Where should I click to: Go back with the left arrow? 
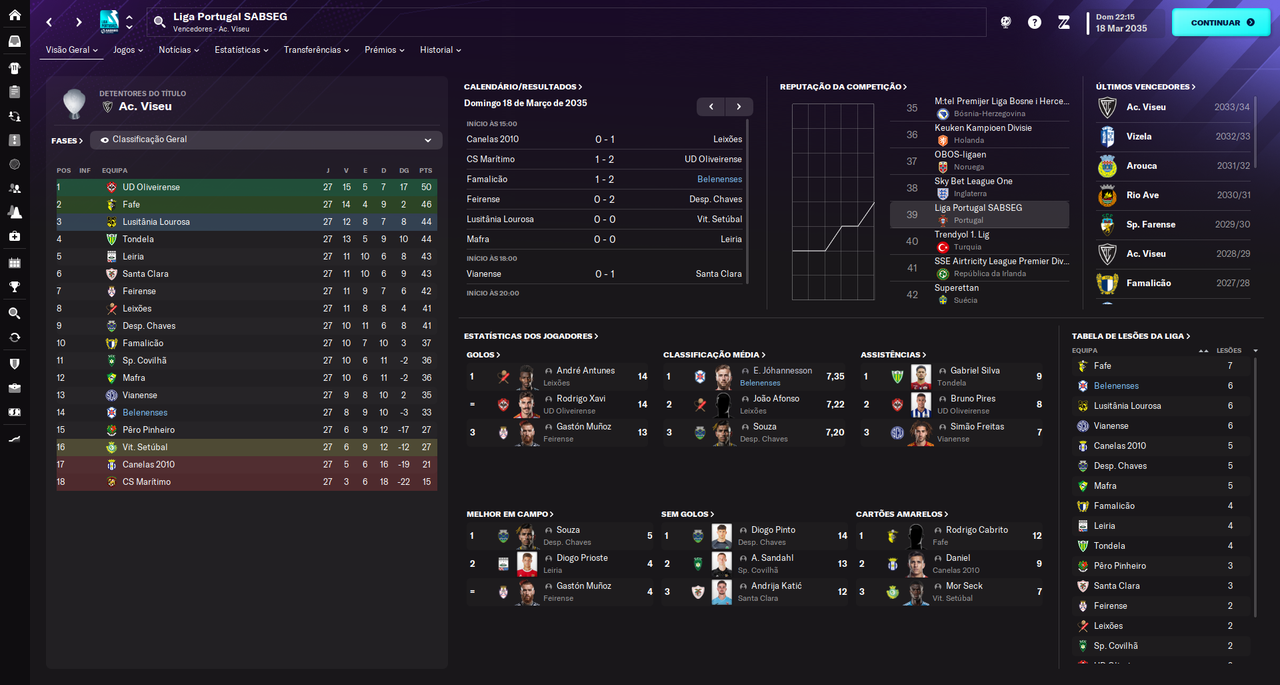tap(49, 22)
